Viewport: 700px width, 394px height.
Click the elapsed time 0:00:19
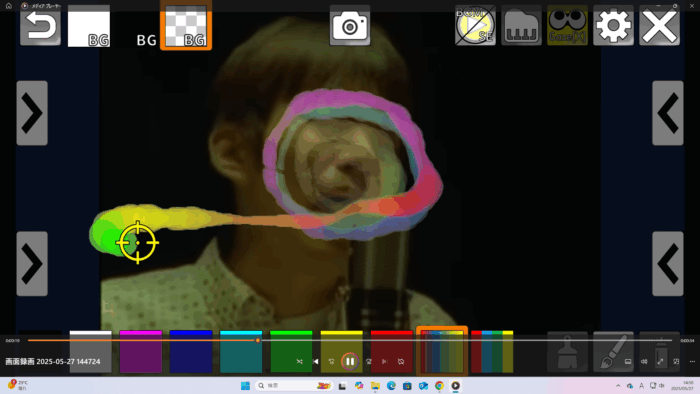[12, 340]
